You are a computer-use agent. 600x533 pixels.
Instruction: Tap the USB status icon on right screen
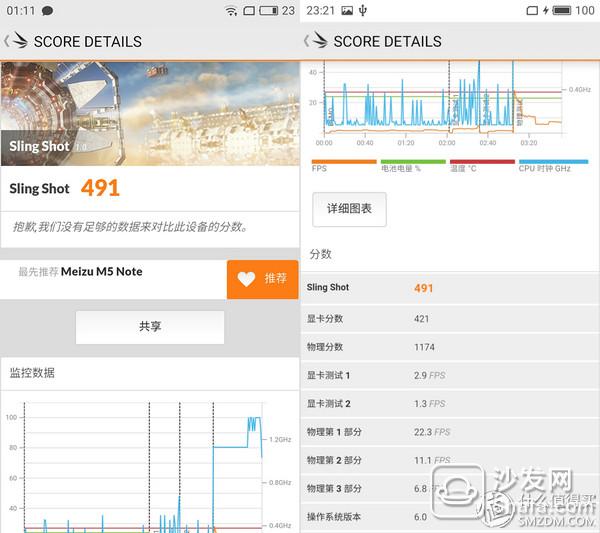(363, 11)
